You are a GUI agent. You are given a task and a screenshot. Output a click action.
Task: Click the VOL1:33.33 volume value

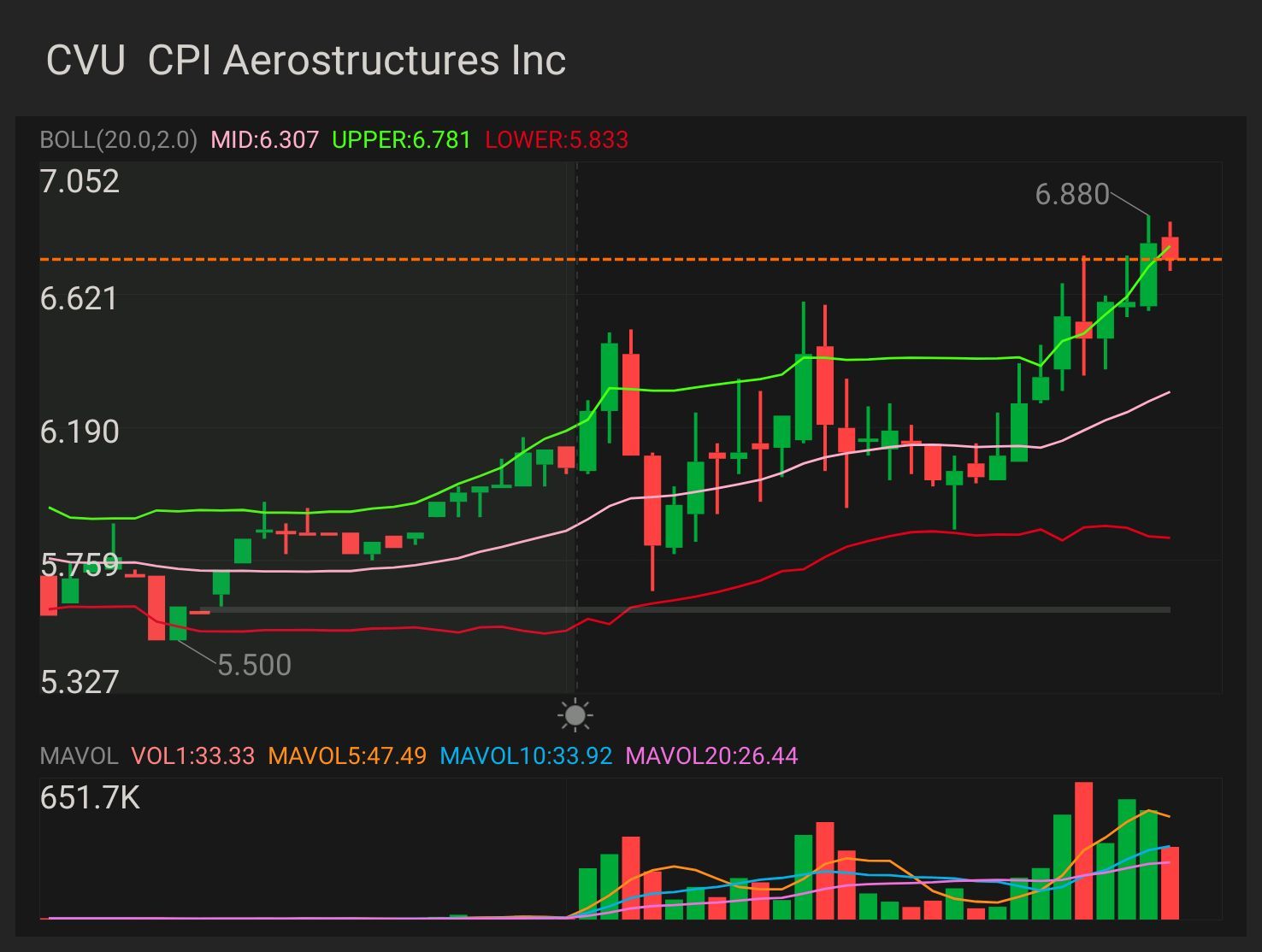pos(193,756)
